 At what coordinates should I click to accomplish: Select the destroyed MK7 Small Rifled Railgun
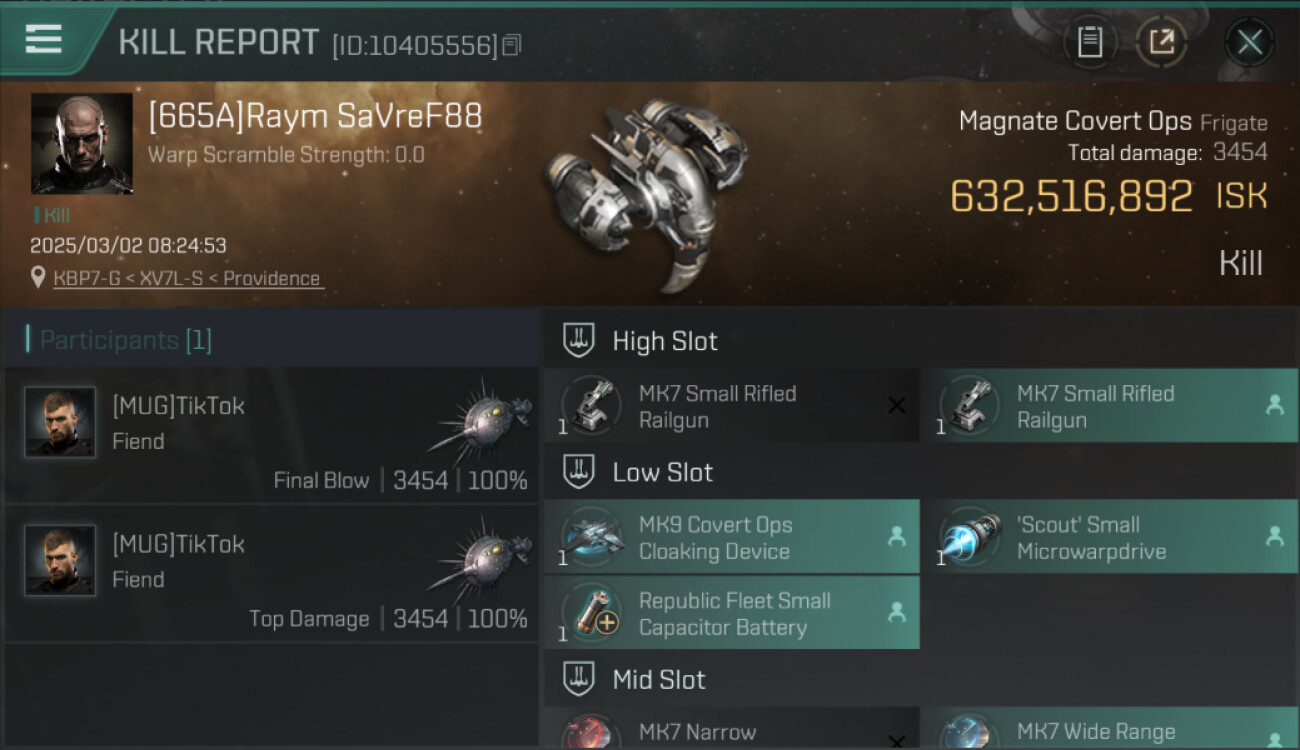(731, 405)
